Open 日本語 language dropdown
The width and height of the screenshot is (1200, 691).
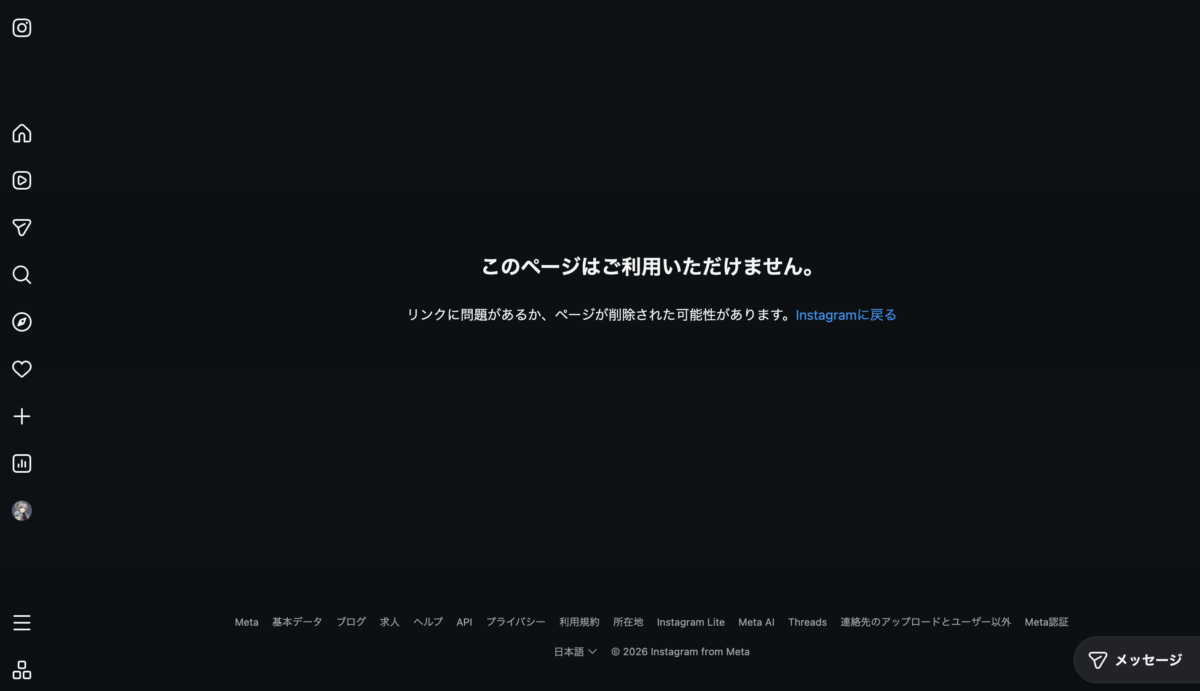point(575,652)
